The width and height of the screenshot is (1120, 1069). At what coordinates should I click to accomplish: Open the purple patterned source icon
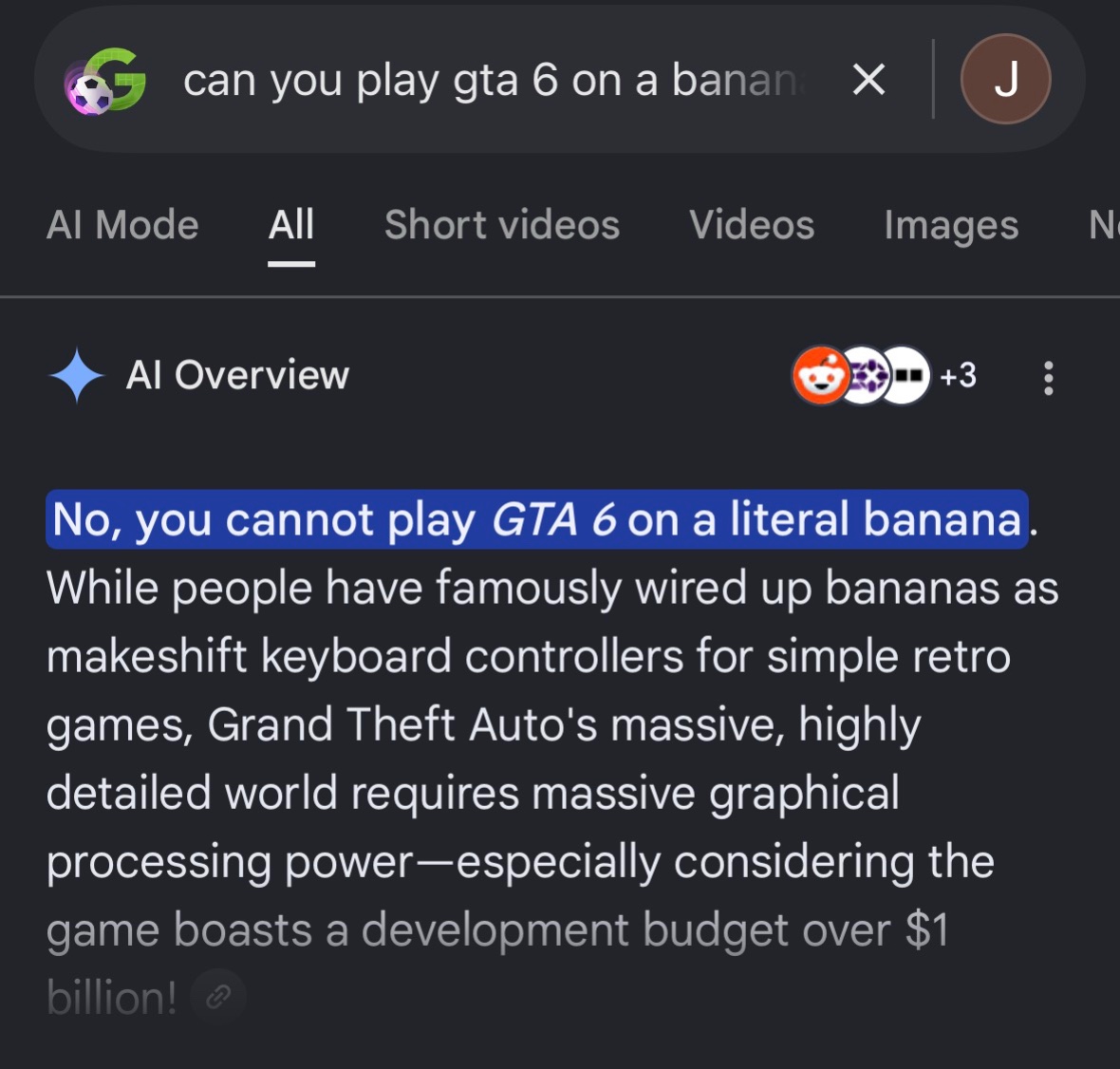pyautogui.click(x=865, y=375)
